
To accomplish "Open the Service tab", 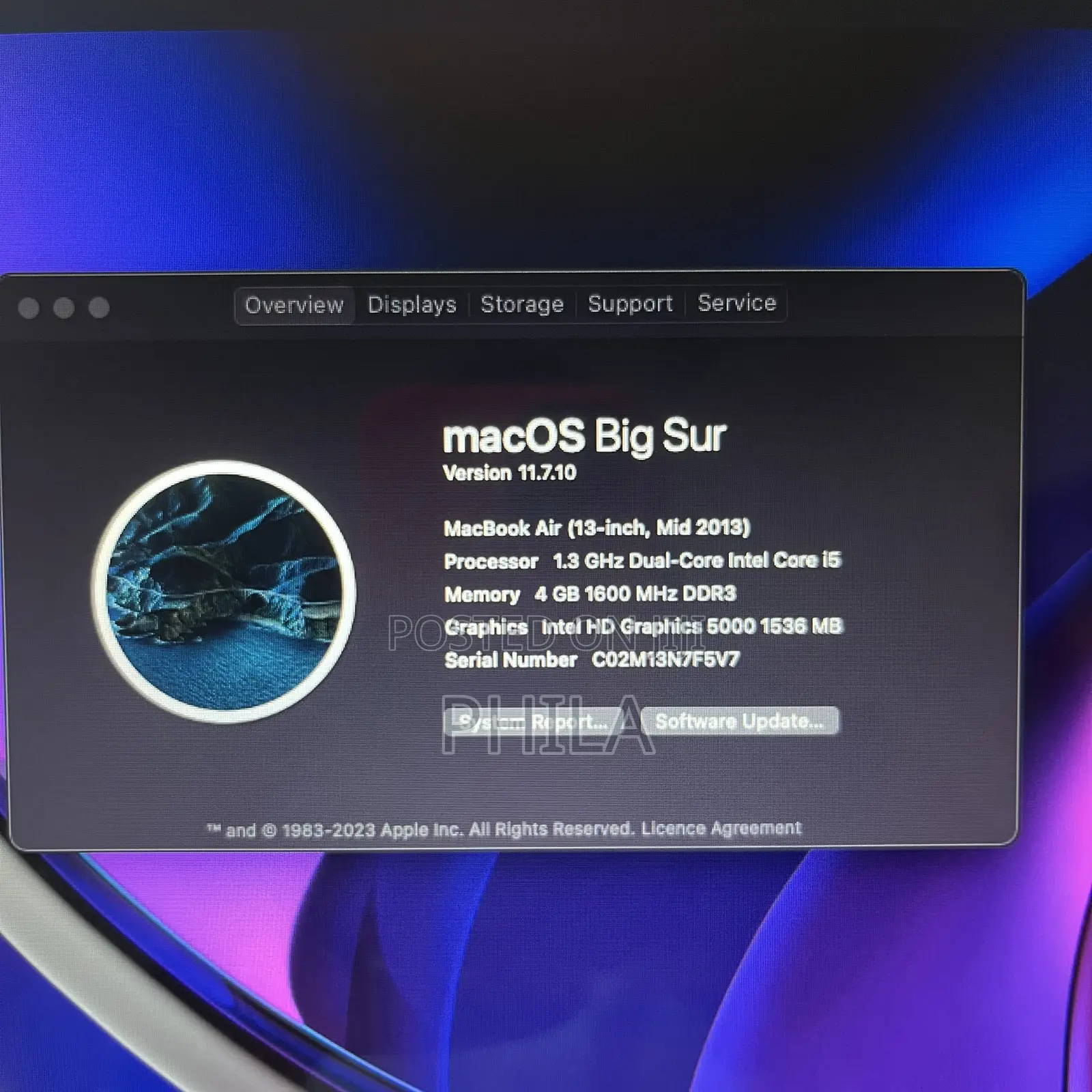I will tap(736, 302).
